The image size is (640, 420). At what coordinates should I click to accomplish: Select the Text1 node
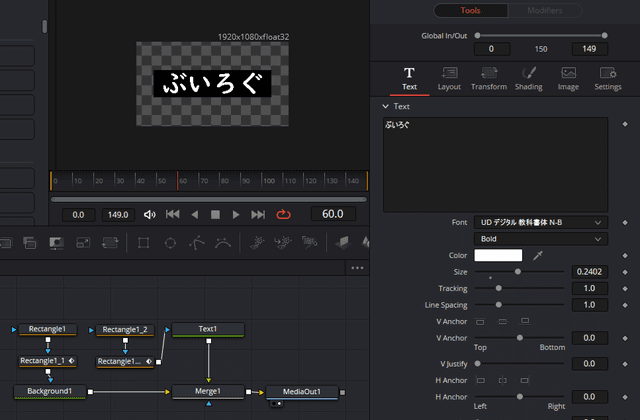(208, 329)
